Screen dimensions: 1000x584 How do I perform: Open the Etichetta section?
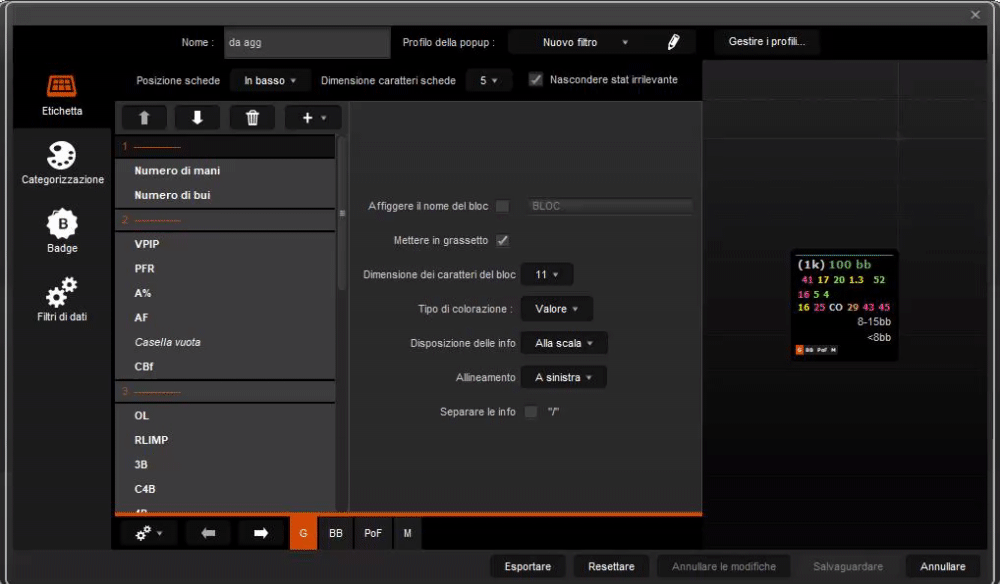62,96
